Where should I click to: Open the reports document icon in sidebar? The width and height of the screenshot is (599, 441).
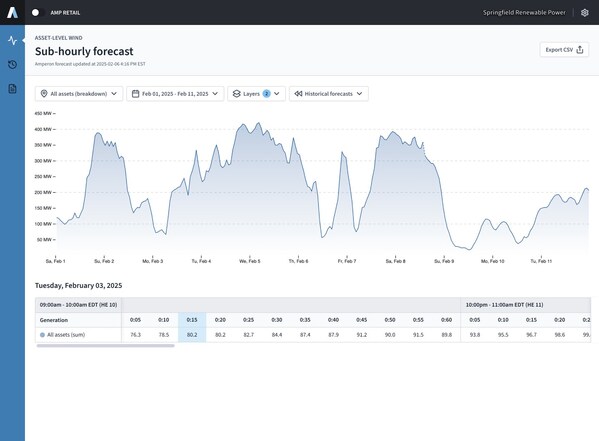tap(12, 89)
